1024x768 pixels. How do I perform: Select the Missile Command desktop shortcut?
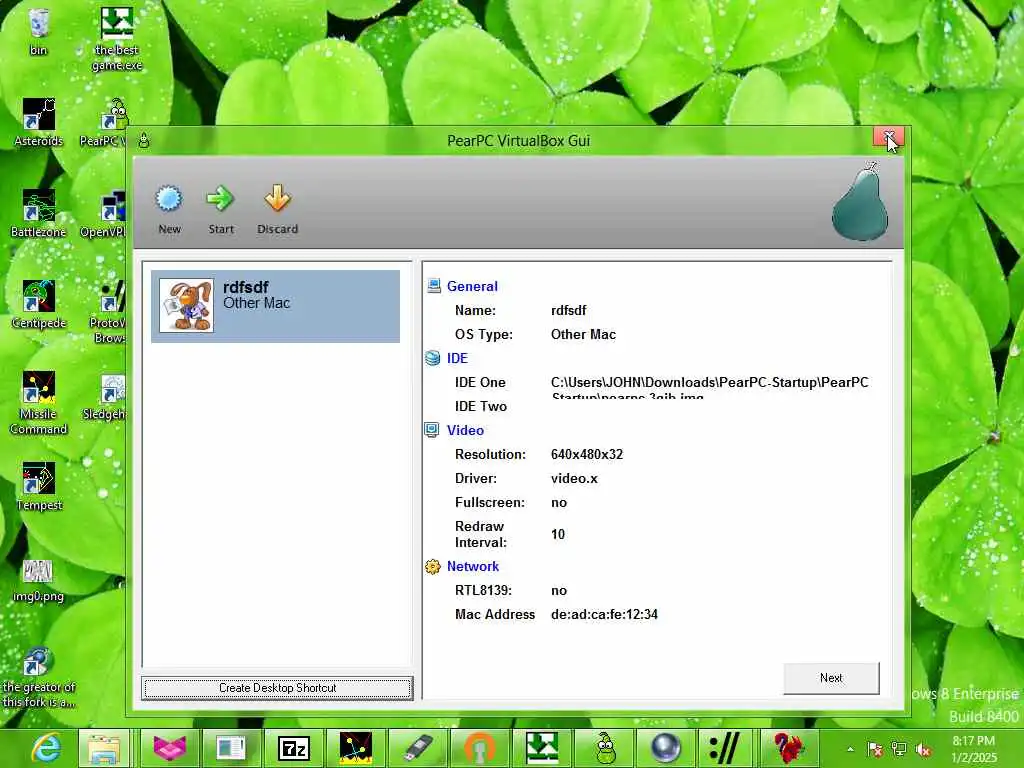pyautogui.click(x=39, y=402)
